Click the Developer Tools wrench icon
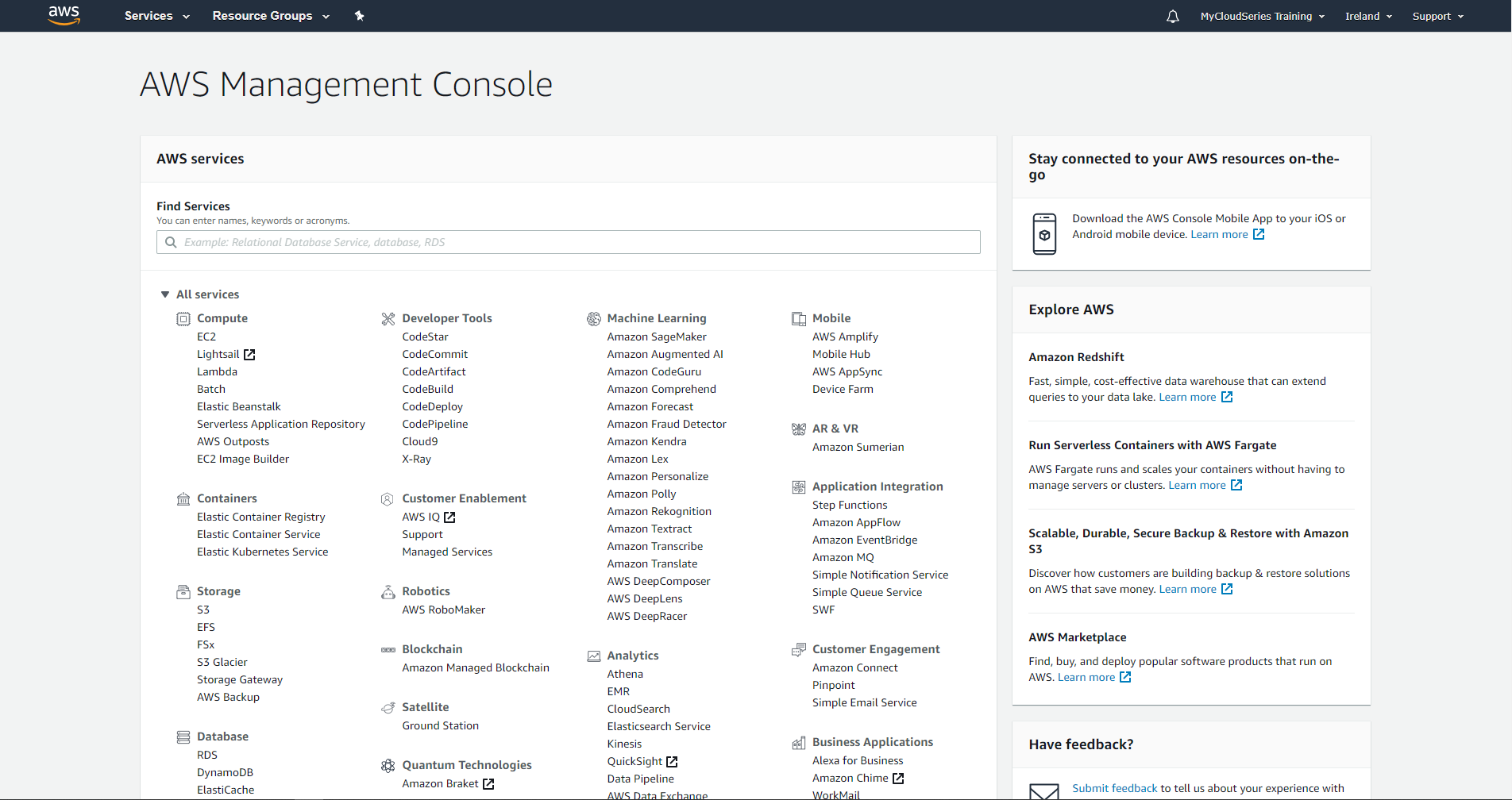Viewport: 1512px width, 800px height. [x=388, y=318]
